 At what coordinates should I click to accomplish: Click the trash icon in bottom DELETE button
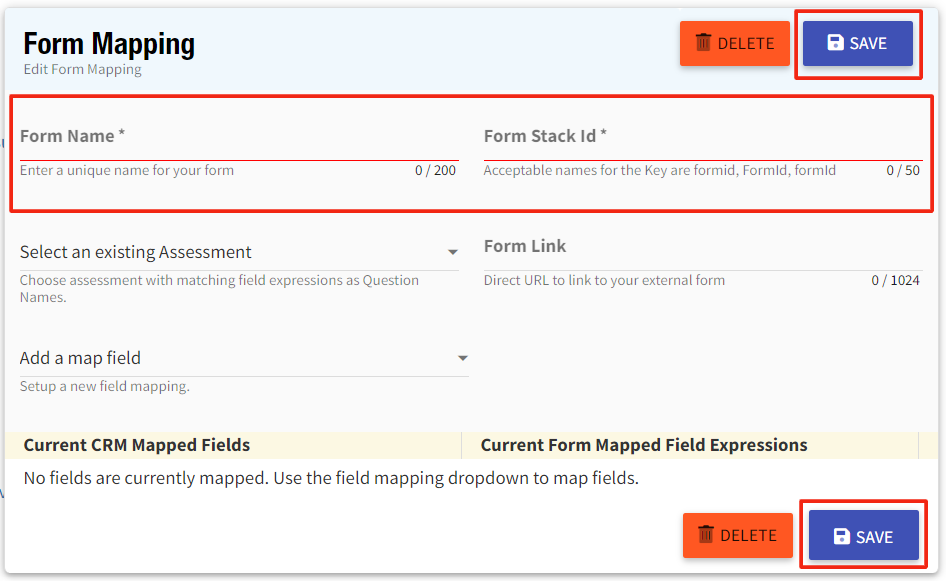coord(707,535)
